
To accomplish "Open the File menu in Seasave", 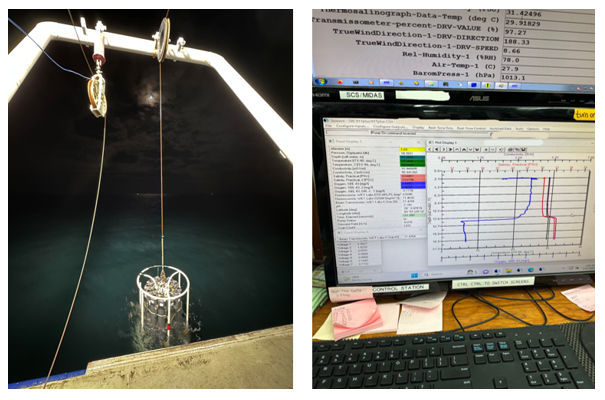I will (x=328, y=126).
